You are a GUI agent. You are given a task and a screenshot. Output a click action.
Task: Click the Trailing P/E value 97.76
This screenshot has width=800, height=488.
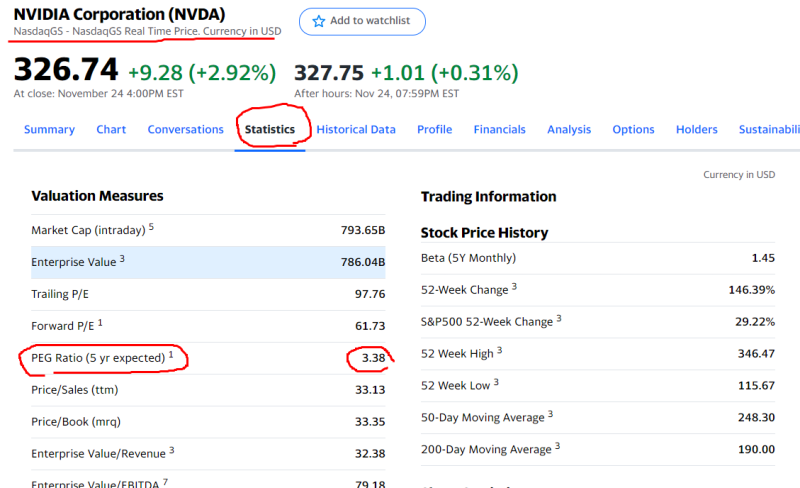tap(370, 294)
